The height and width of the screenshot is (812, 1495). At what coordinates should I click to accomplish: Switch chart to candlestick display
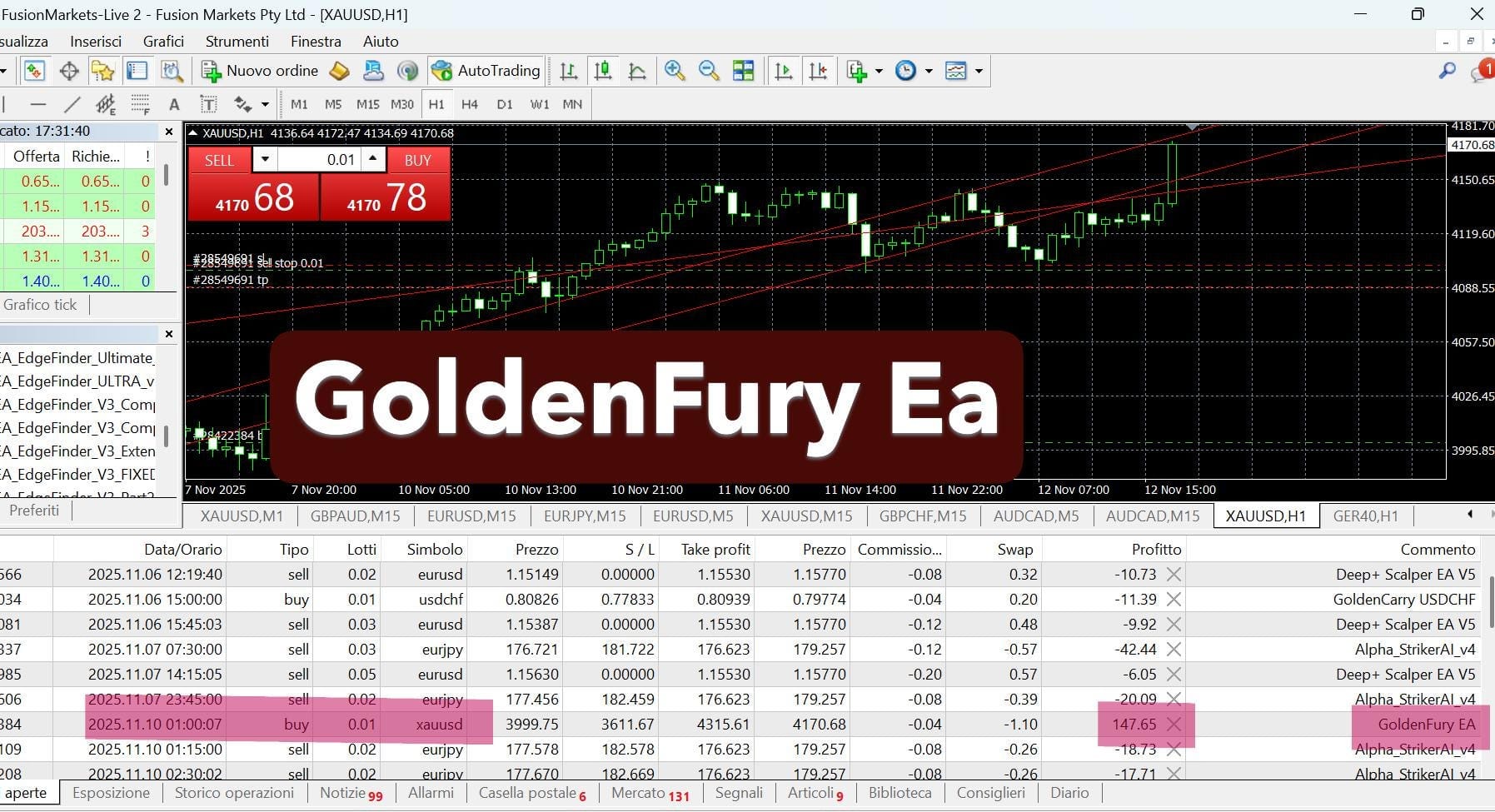[603, 71]
